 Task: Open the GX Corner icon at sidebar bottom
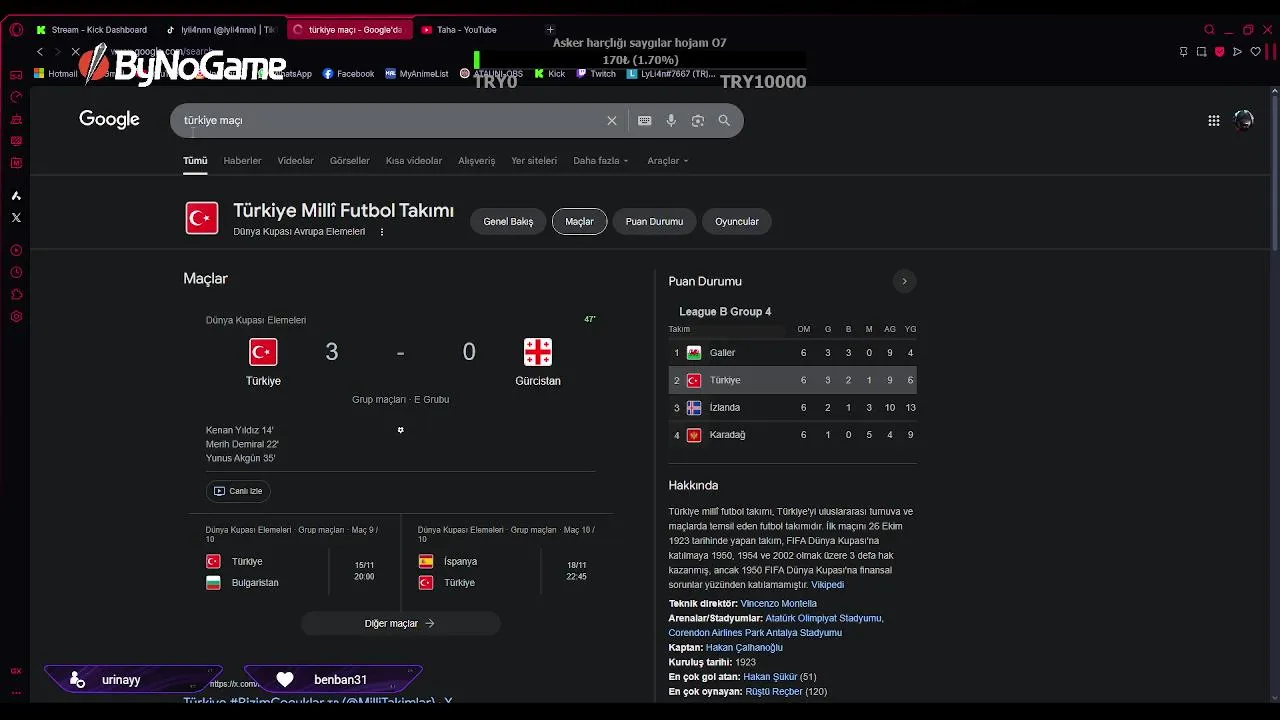(x=16, y=671)
